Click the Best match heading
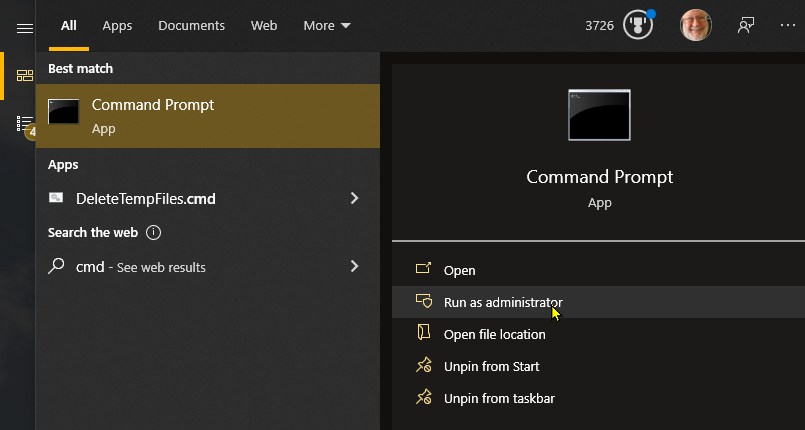 [x=81, y=69]
